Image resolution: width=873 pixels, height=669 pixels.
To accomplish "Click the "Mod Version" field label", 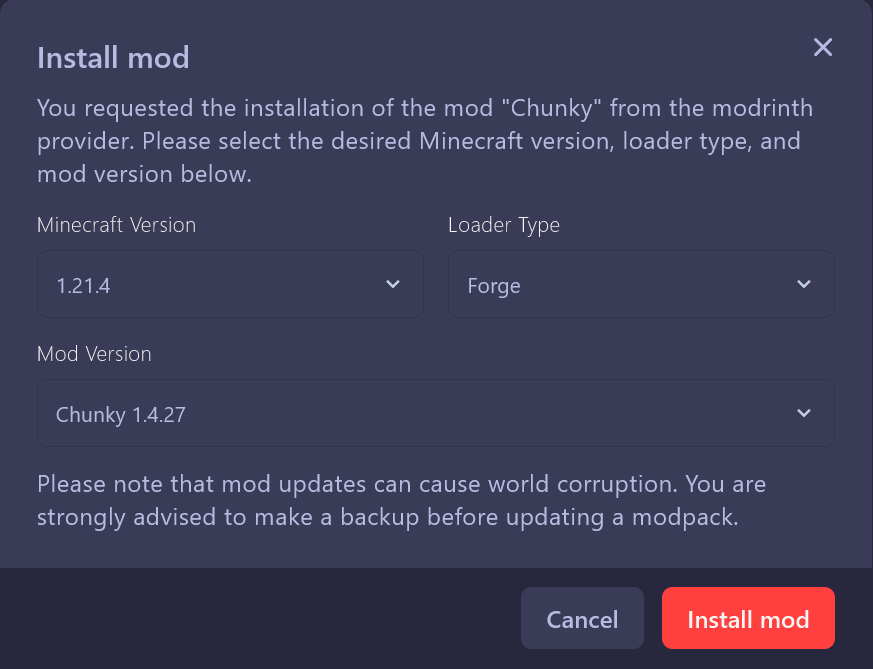I will click(94, 354).
